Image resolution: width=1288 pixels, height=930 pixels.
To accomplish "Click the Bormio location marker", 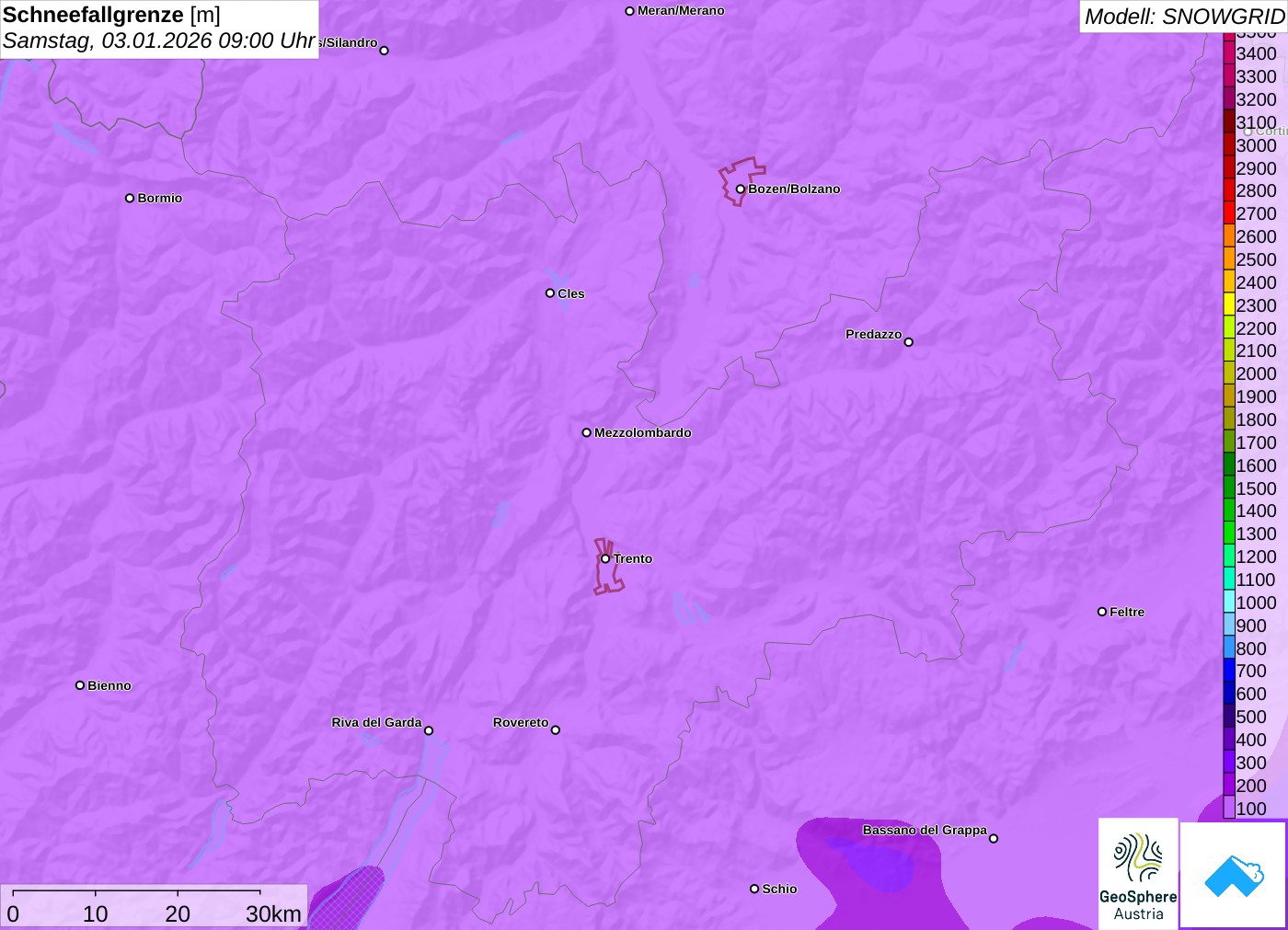I will click(130, 198).
